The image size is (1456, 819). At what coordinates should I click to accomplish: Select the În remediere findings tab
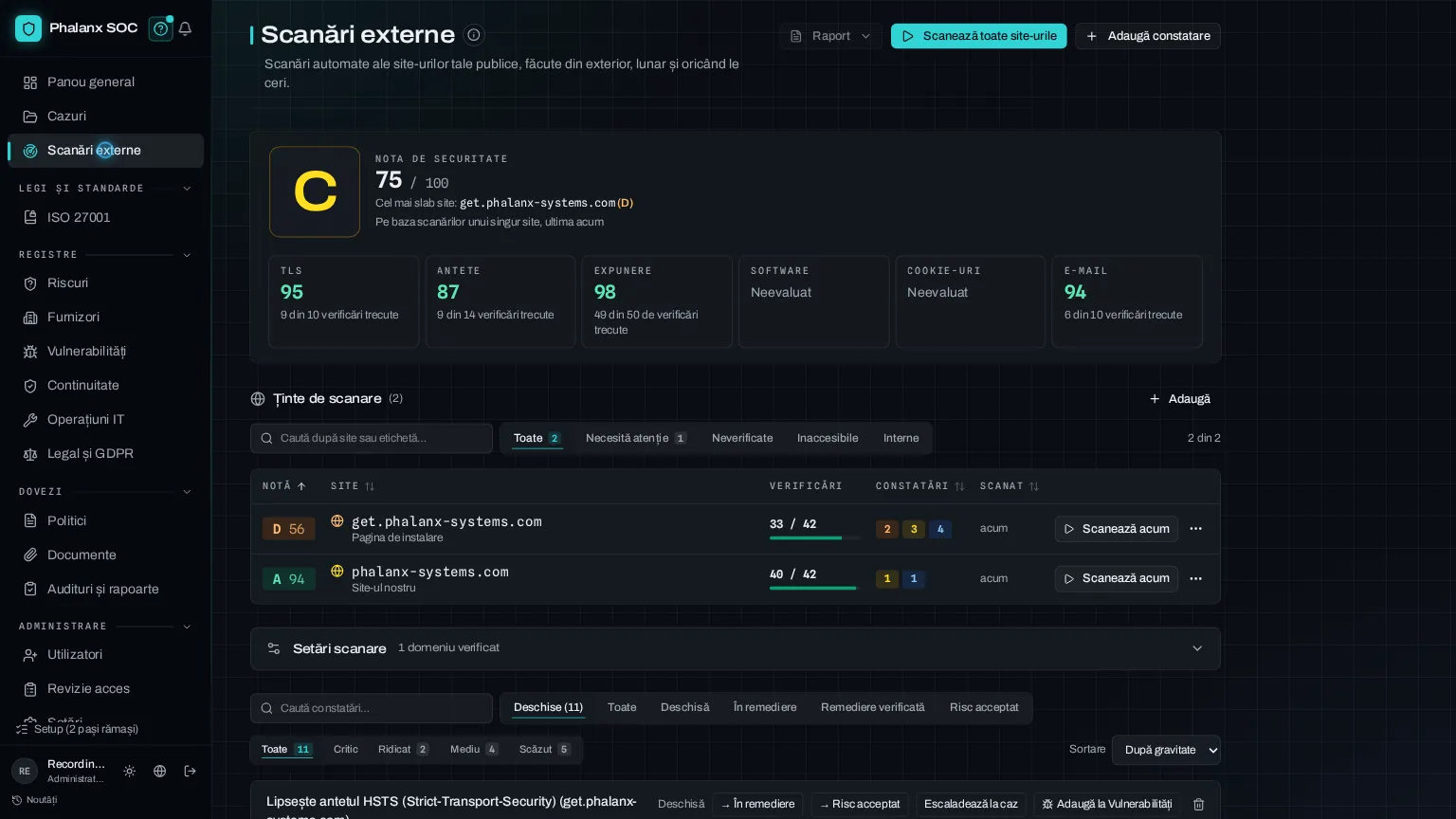tap(765, 707)
